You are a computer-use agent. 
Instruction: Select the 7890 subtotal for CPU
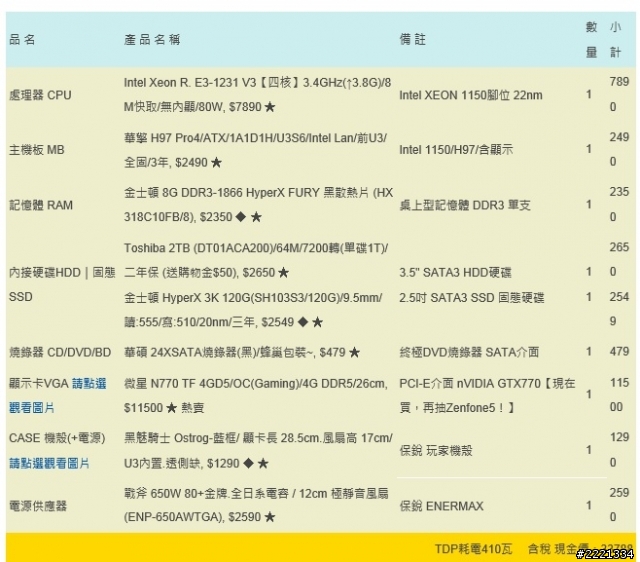coord(619,94)
